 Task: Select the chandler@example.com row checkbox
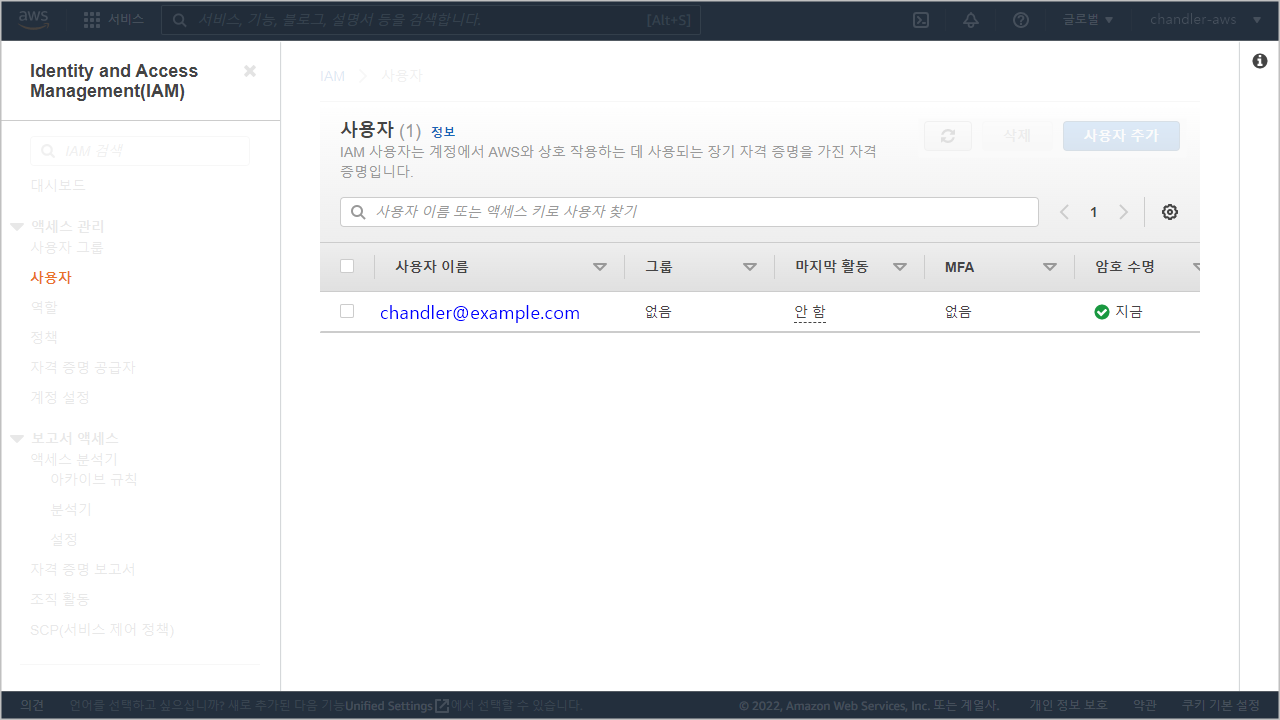347,311
